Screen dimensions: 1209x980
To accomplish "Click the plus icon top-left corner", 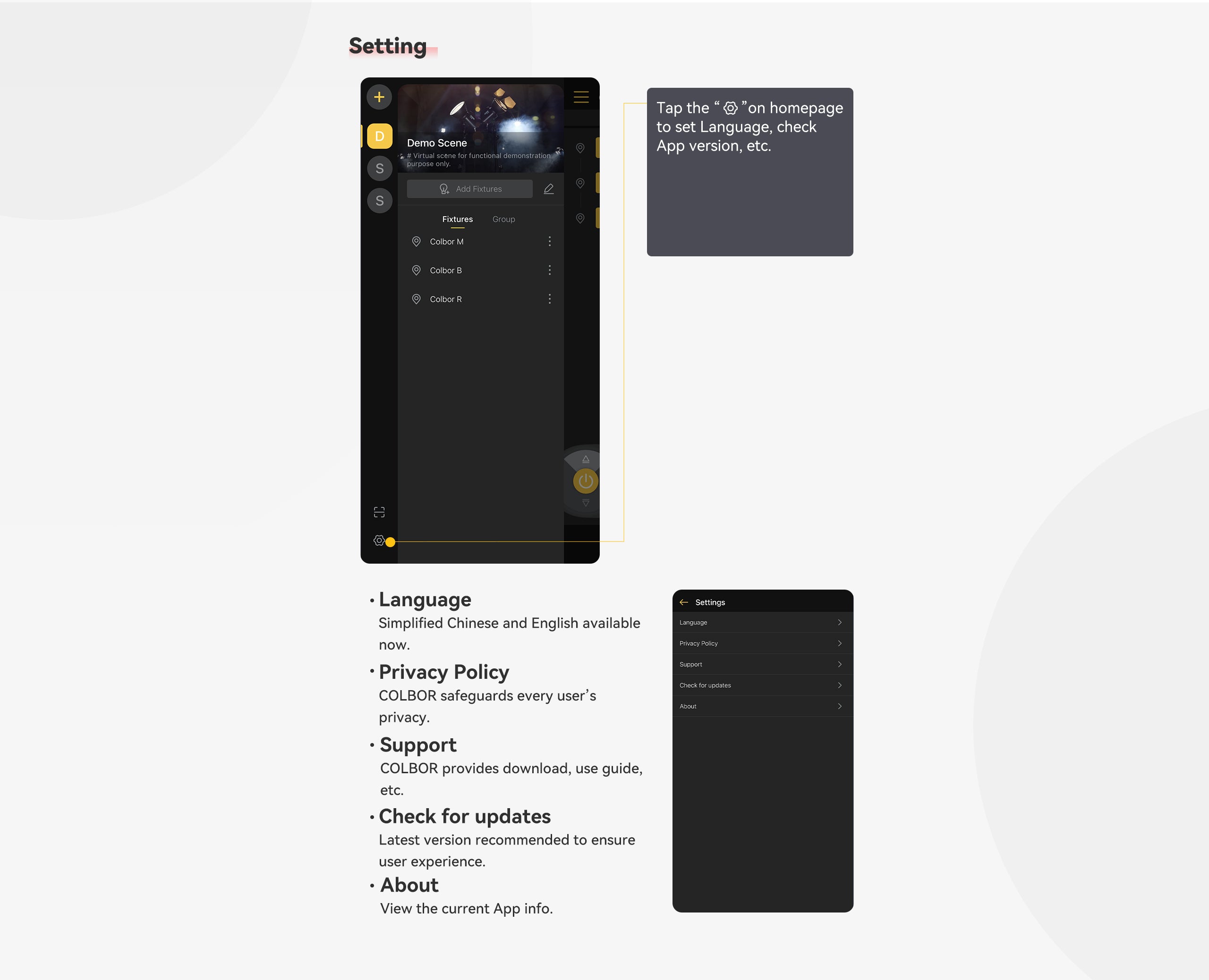I will point(379,97).
